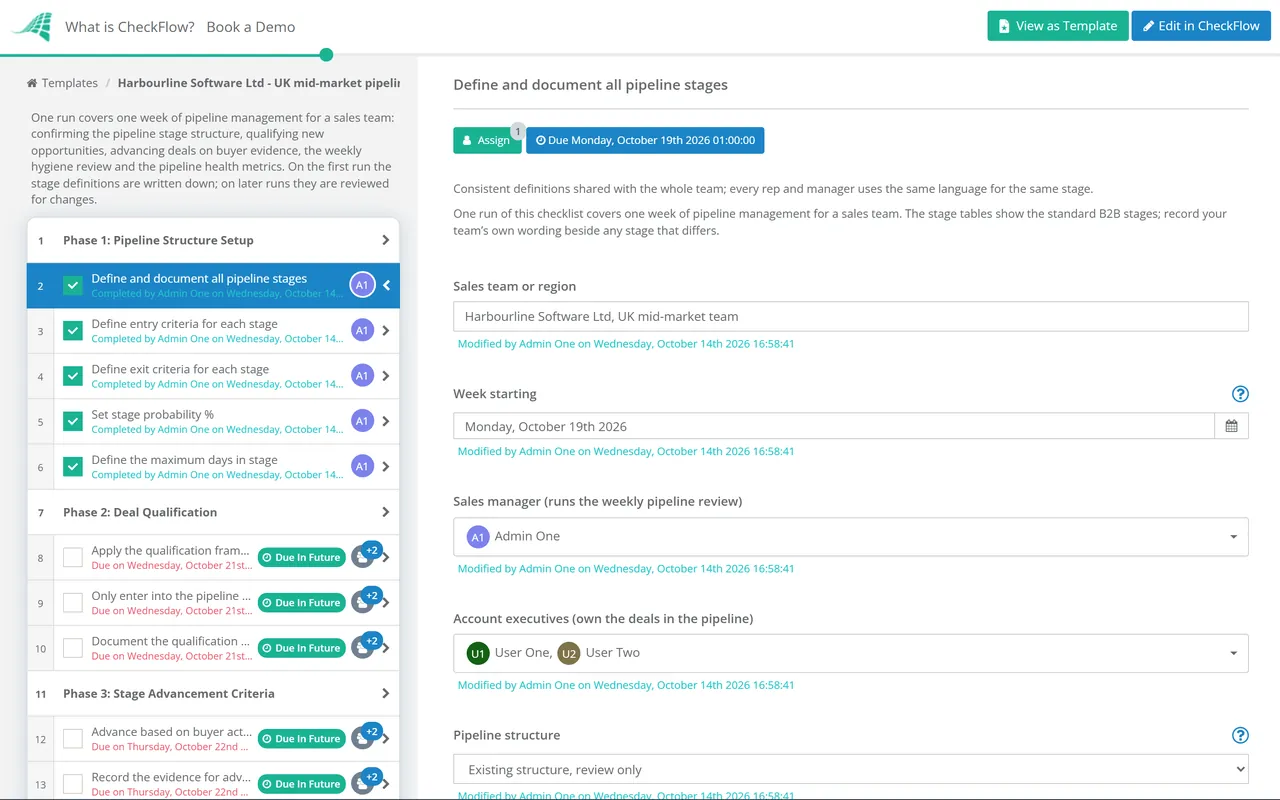1280x800 pixels.
Task: Click +2 assignees icon on Advance based on buyer row
Action: point(366,736)
